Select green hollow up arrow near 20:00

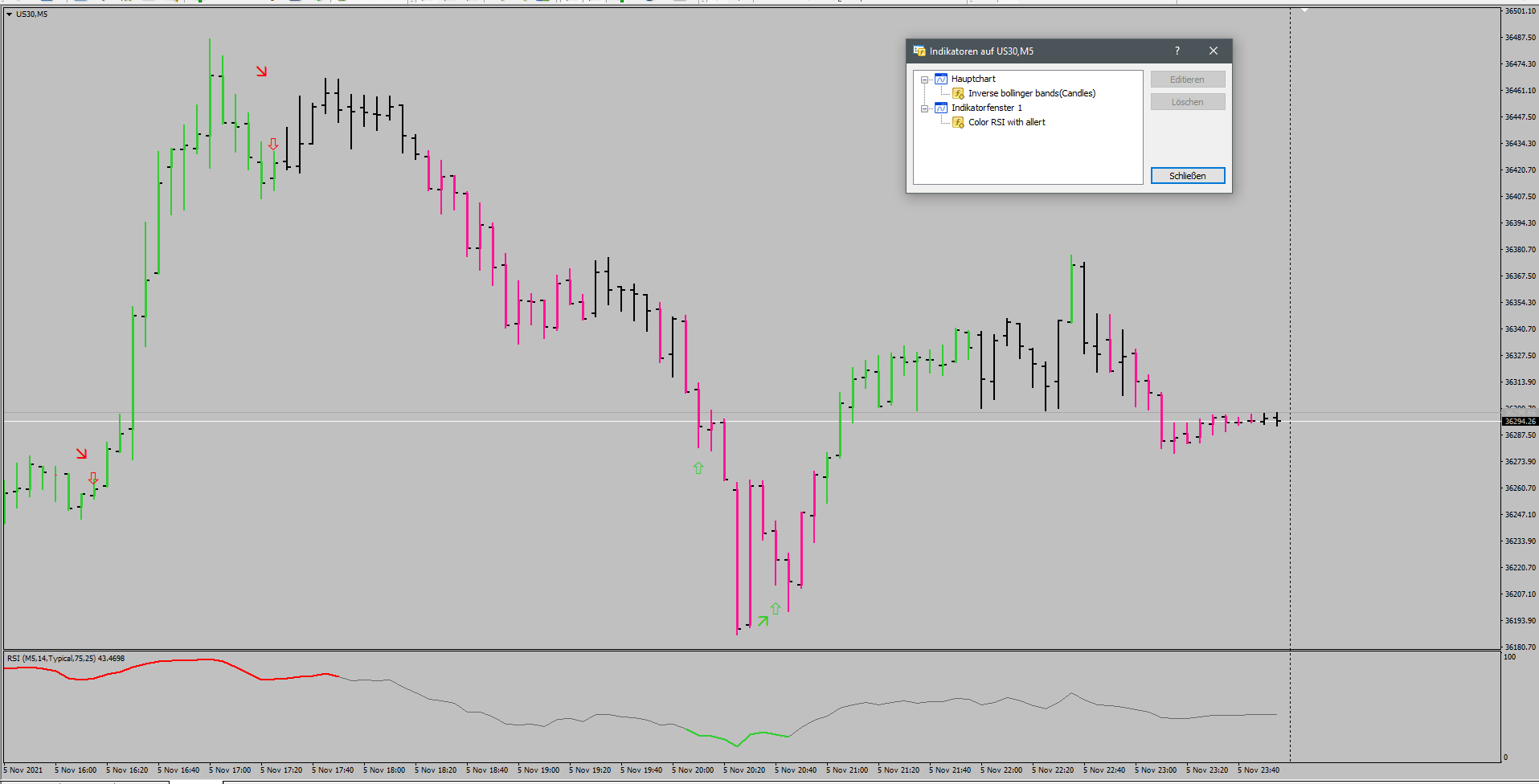pos(698,468)
